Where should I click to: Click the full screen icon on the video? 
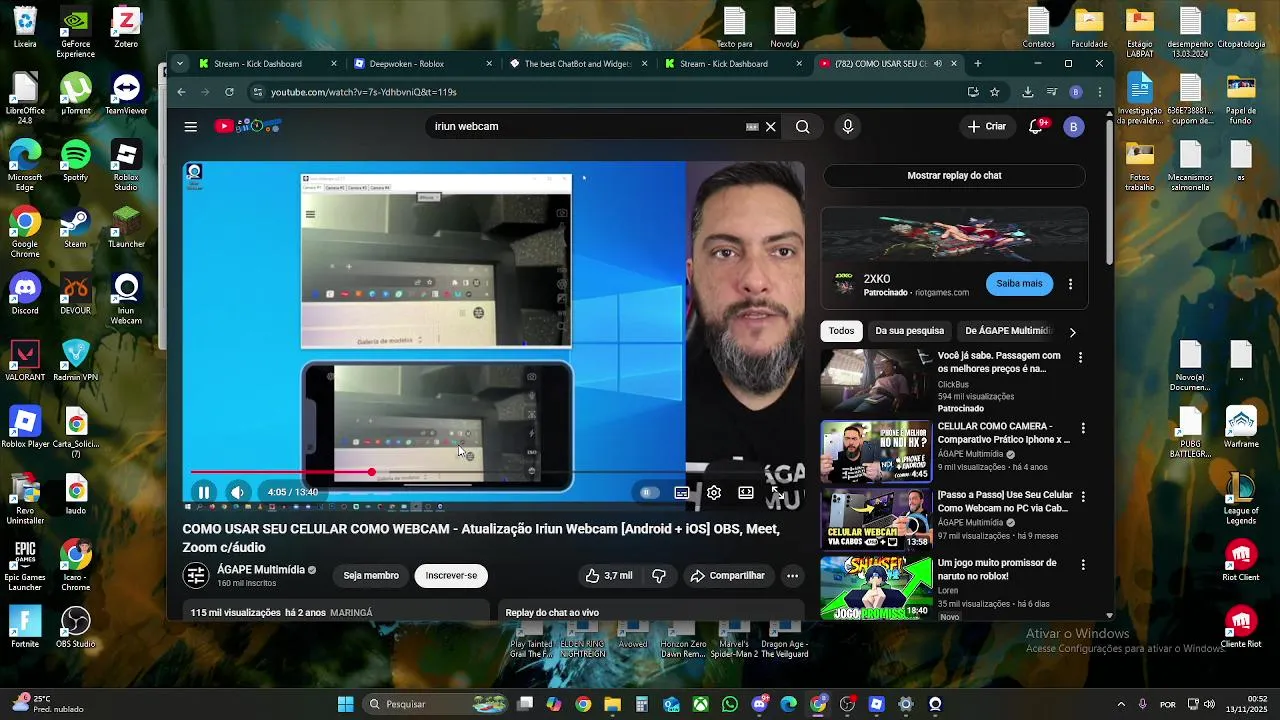click(x=779, y=492)
